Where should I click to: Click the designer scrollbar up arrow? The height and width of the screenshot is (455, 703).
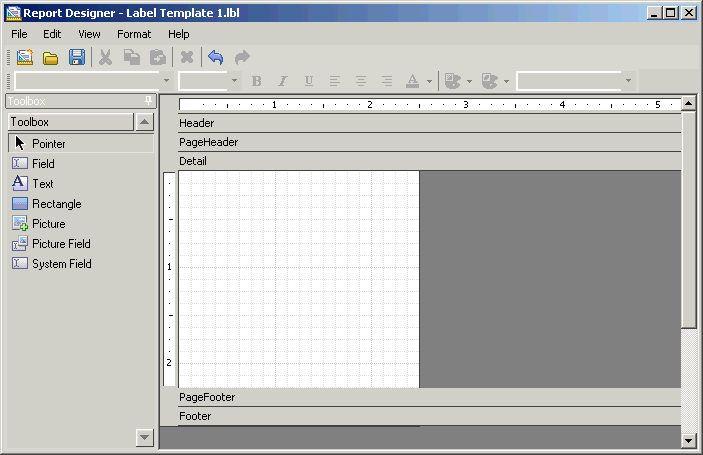point(689,104)
